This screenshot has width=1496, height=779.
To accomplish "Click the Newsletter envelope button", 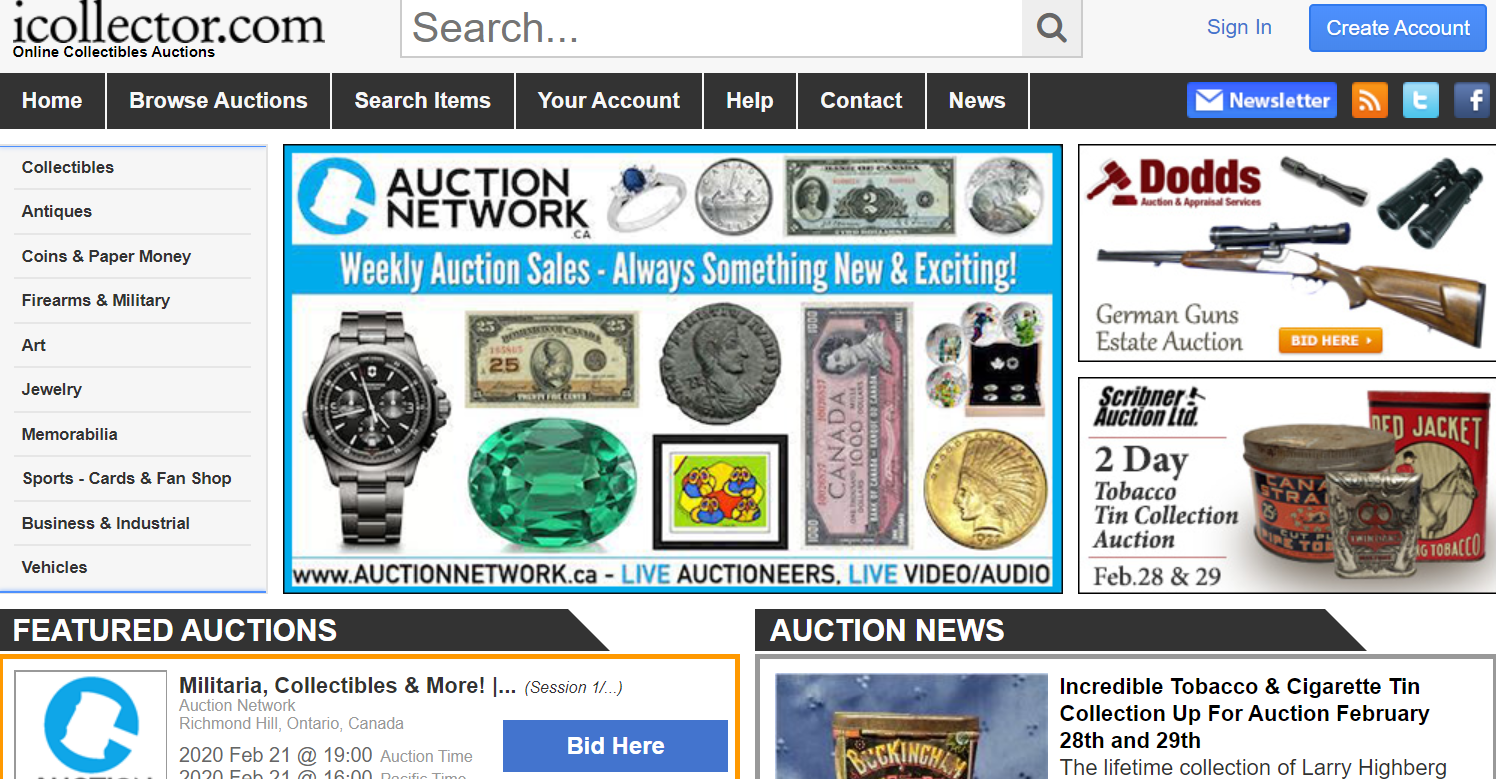I will (x=1262, y=100).
